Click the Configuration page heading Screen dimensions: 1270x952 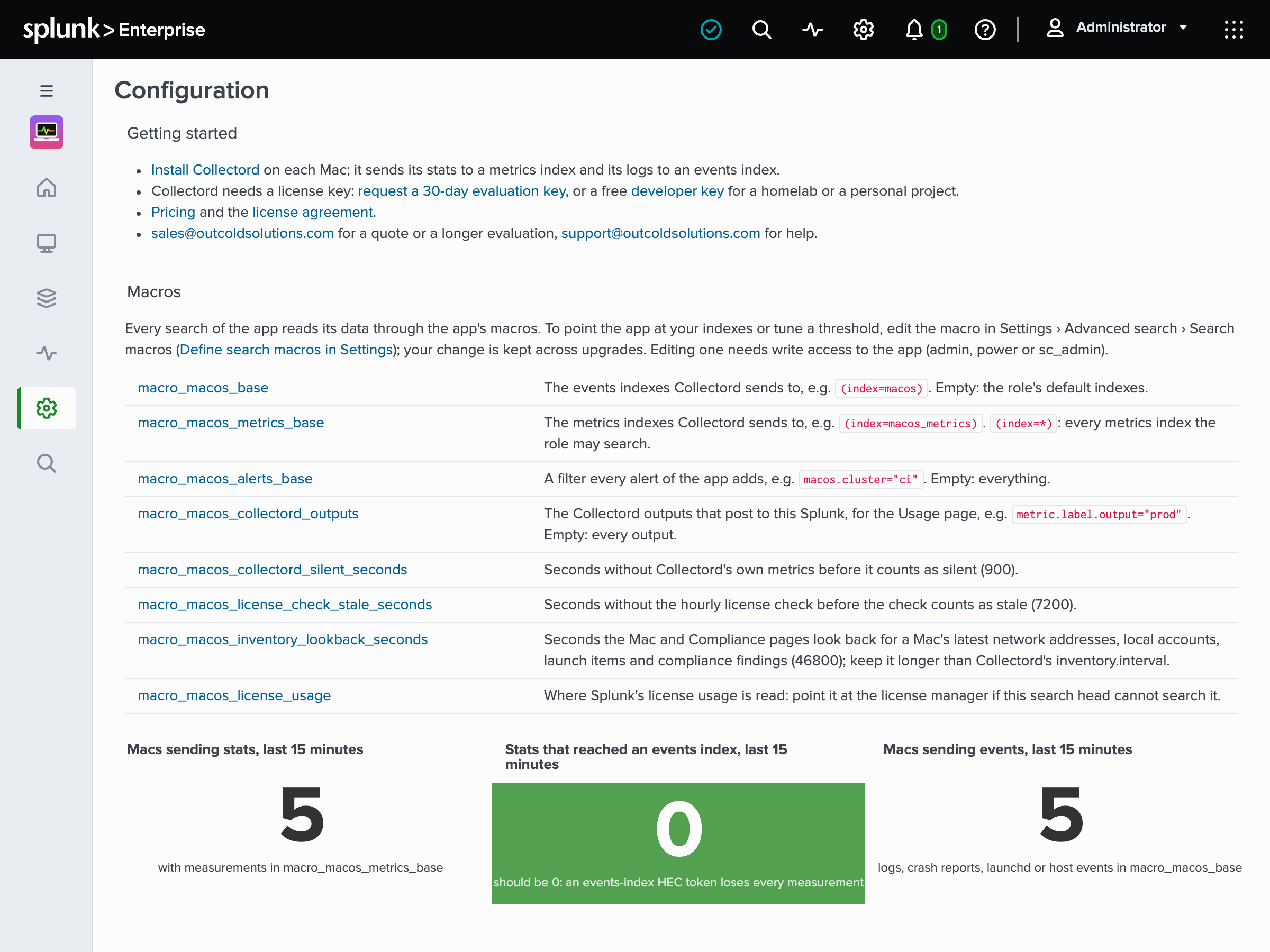(192, 90)
